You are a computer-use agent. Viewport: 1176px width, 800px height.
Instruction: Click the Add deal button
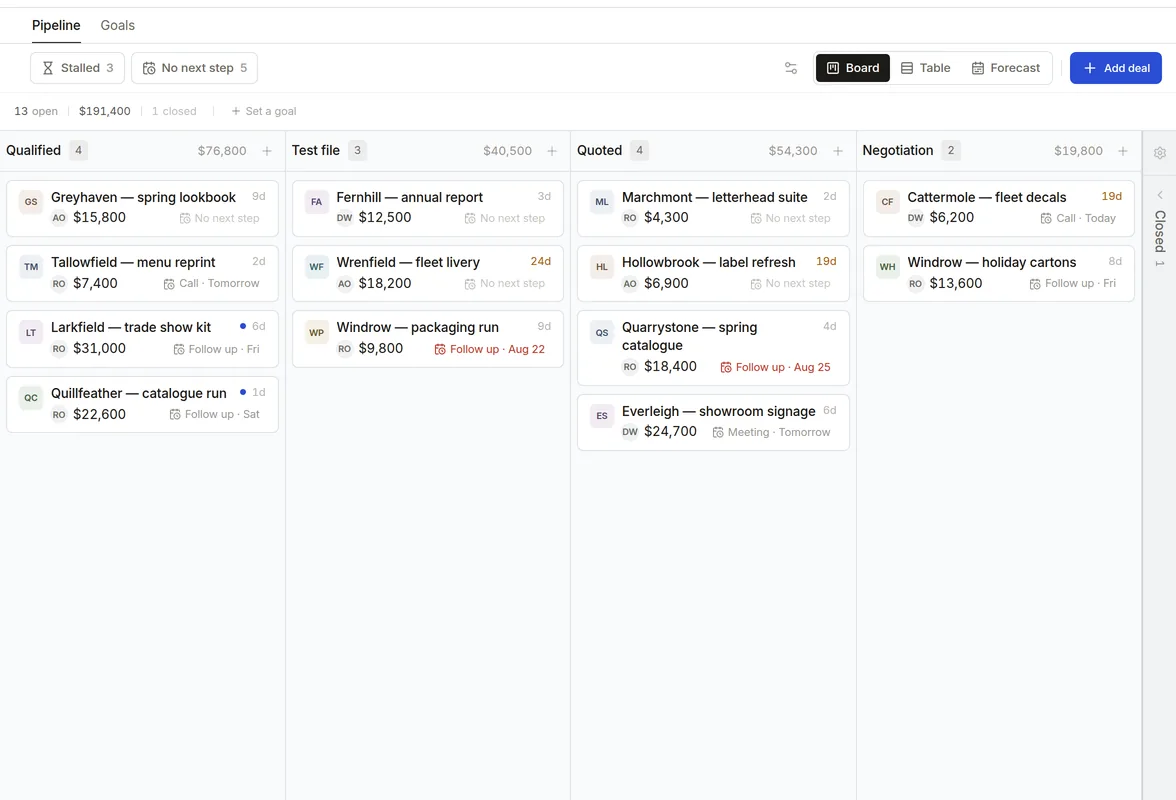pyautogui.click(x=1115, y=68)
